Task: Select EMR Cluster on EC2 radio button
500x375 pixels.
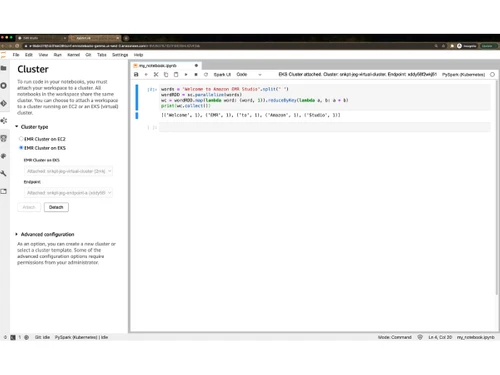Action: 21,139
